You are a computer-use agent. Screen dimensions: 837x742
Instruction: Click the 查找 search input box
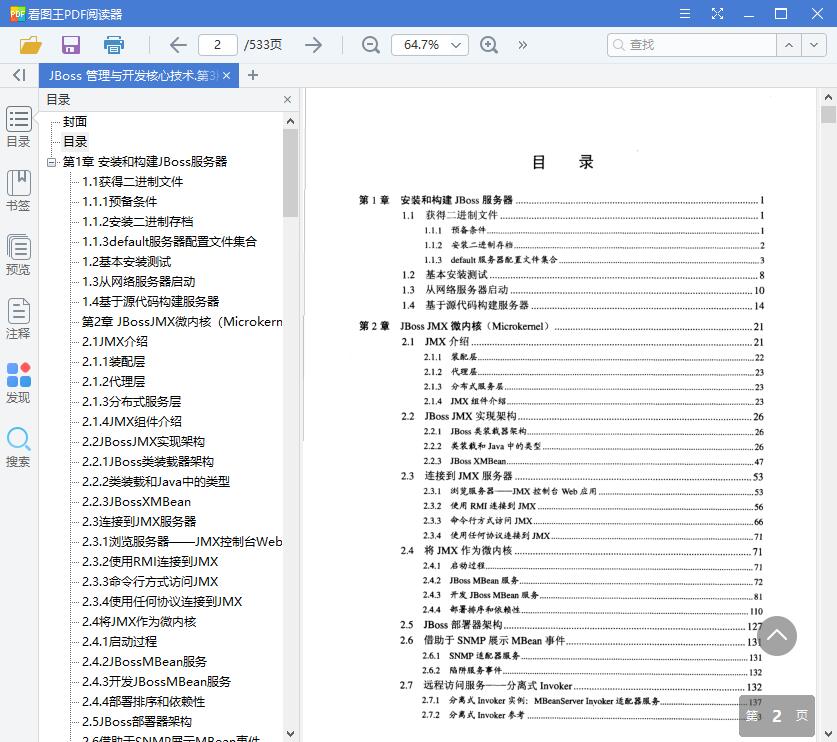click(692, 45)
